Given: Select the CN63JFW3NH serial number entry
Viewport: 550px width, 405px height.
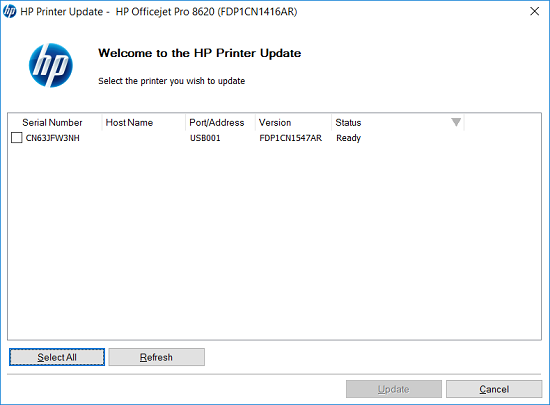Looking at the screenshot, I should tap(52, 138).
